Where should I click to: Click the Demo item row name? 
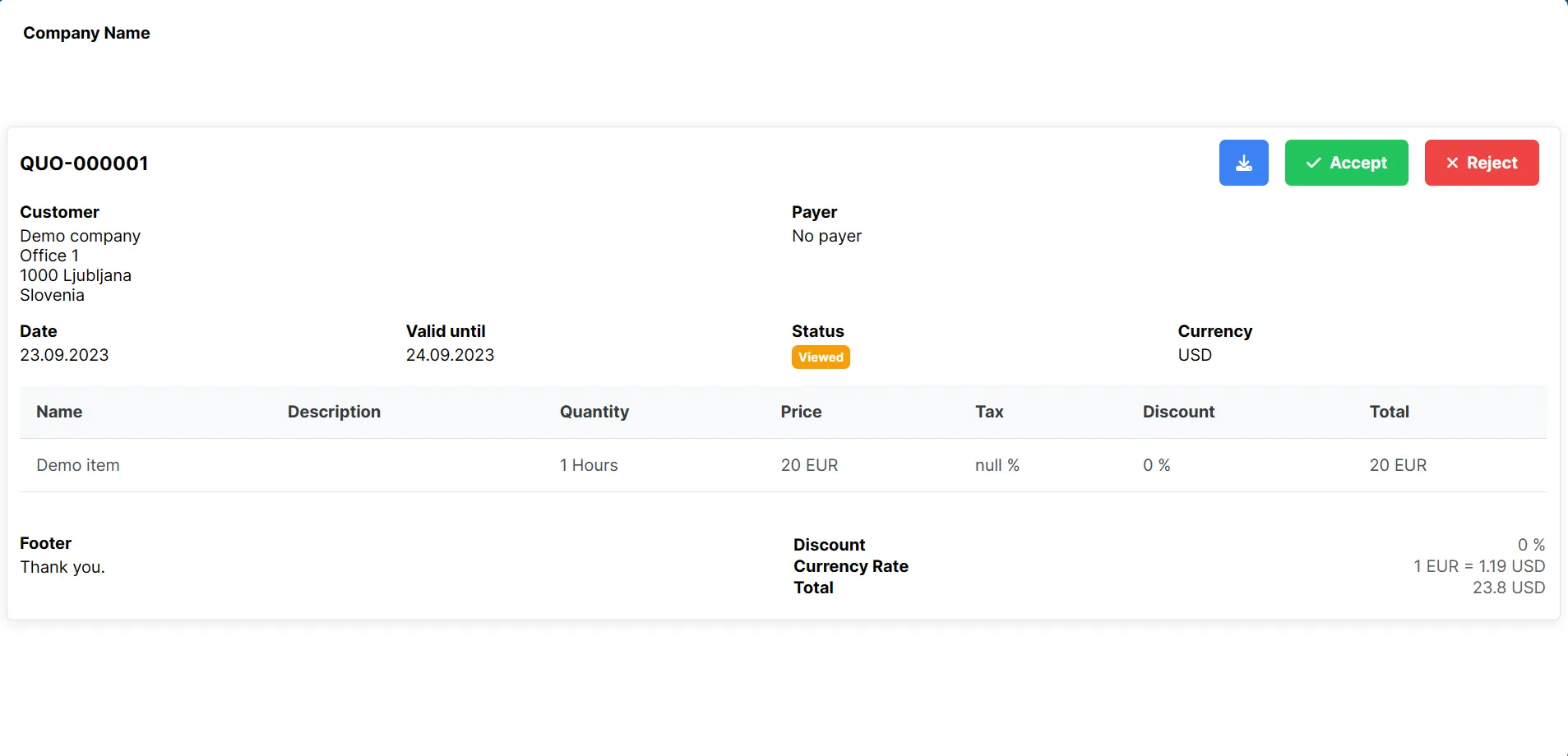pos(78,465)
